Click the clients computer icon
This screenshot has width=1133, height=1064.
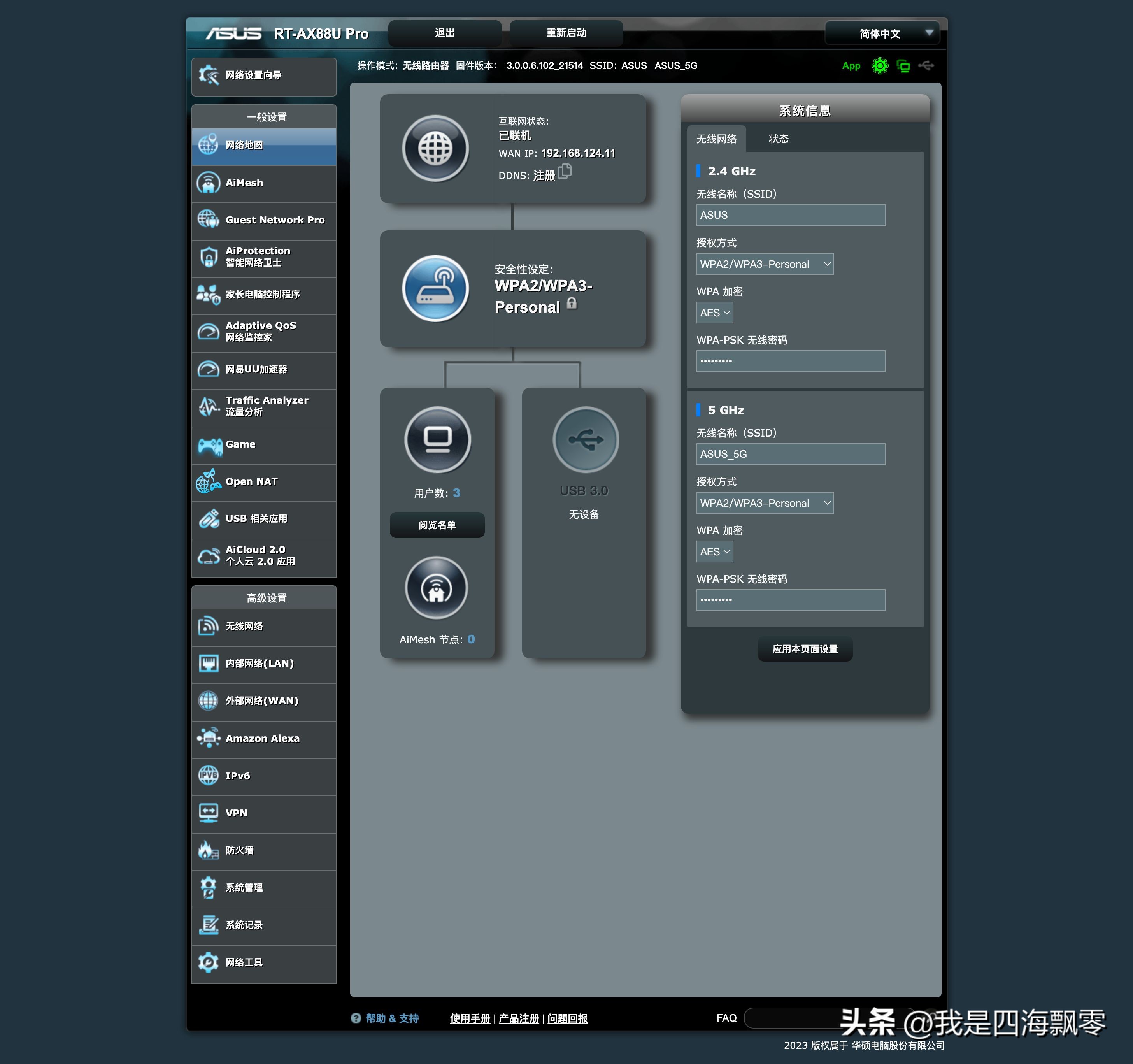coord(438,440)
